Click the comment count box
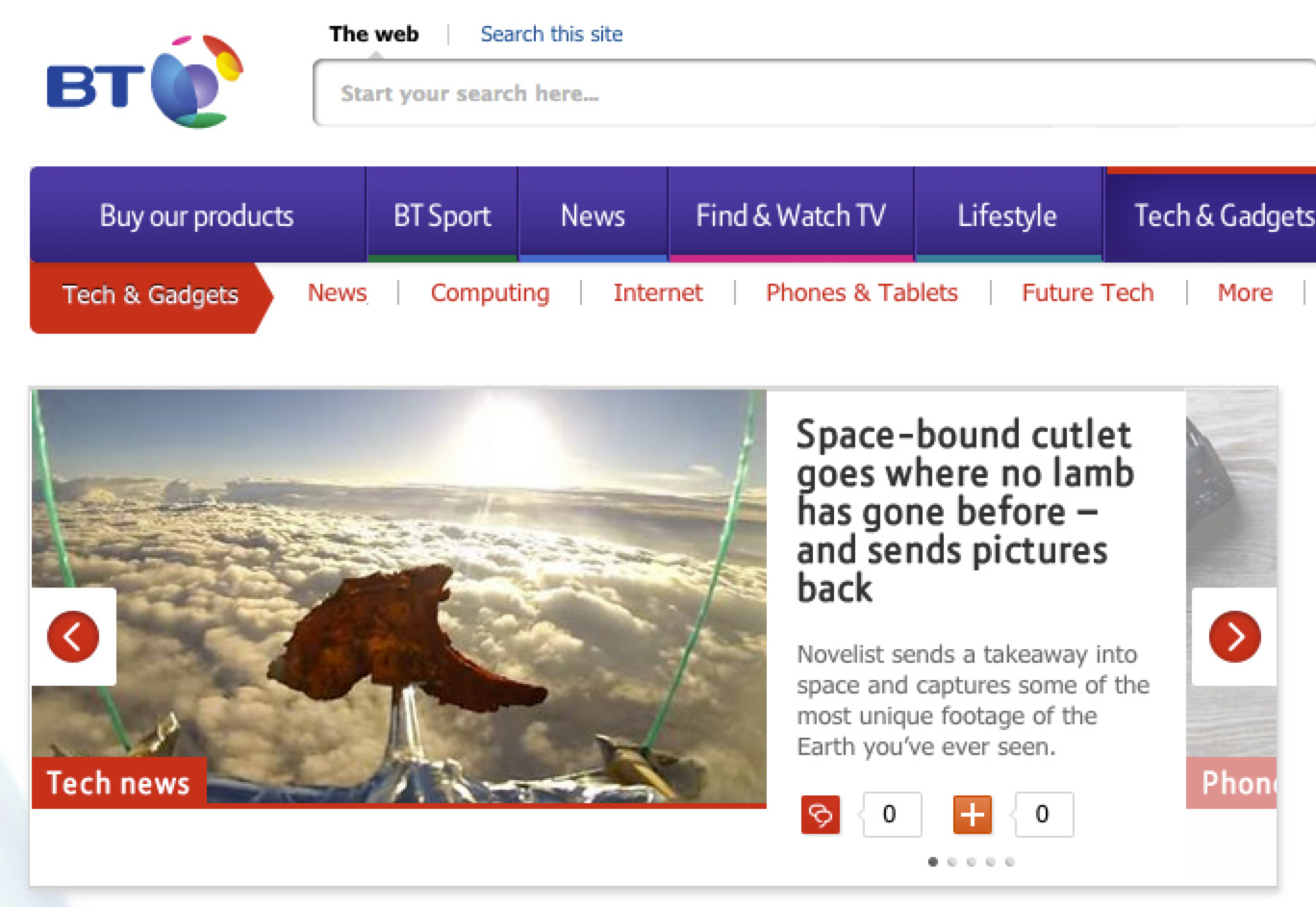This screenshot has width=1316, height=907. pyautogui.click(x=891, y=815)
